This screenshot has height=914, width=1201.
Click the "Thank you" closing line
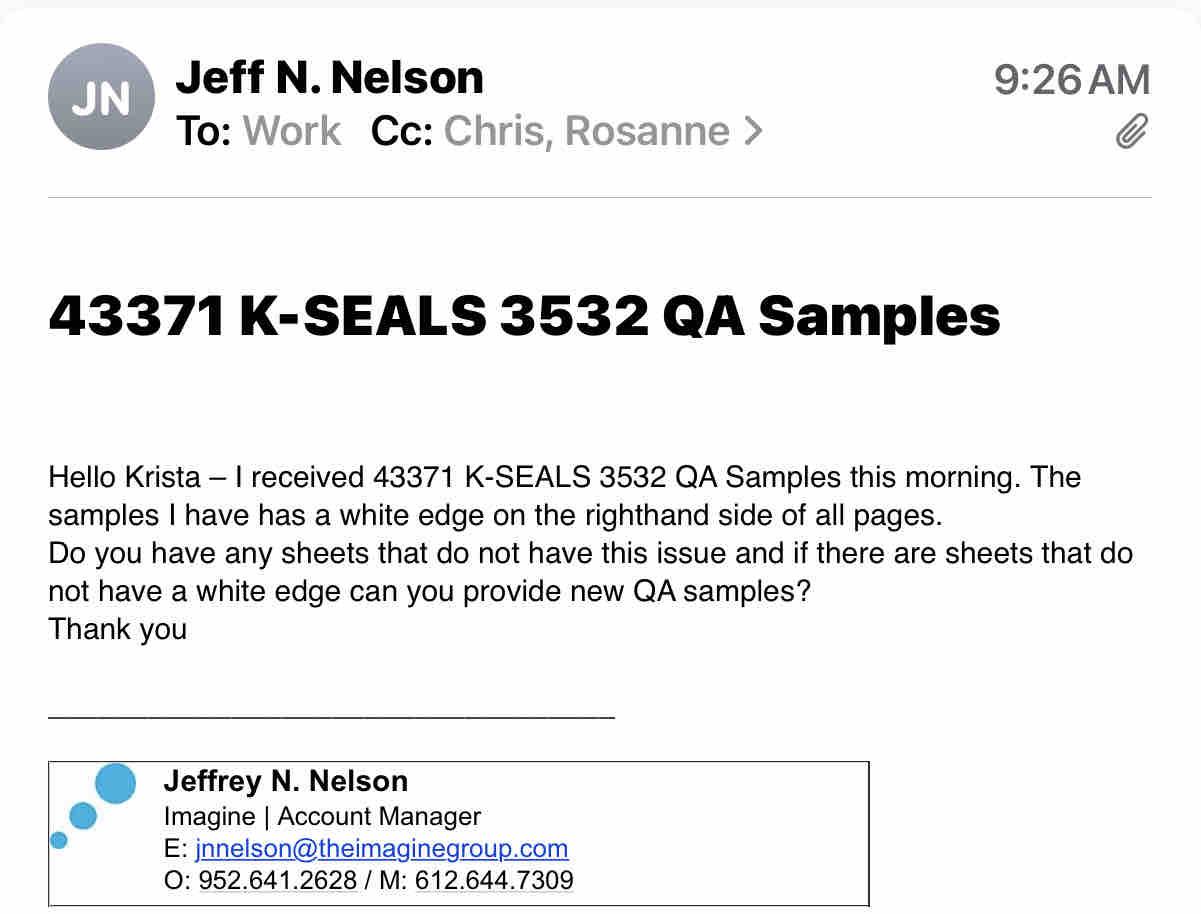[x=117, y=629]
